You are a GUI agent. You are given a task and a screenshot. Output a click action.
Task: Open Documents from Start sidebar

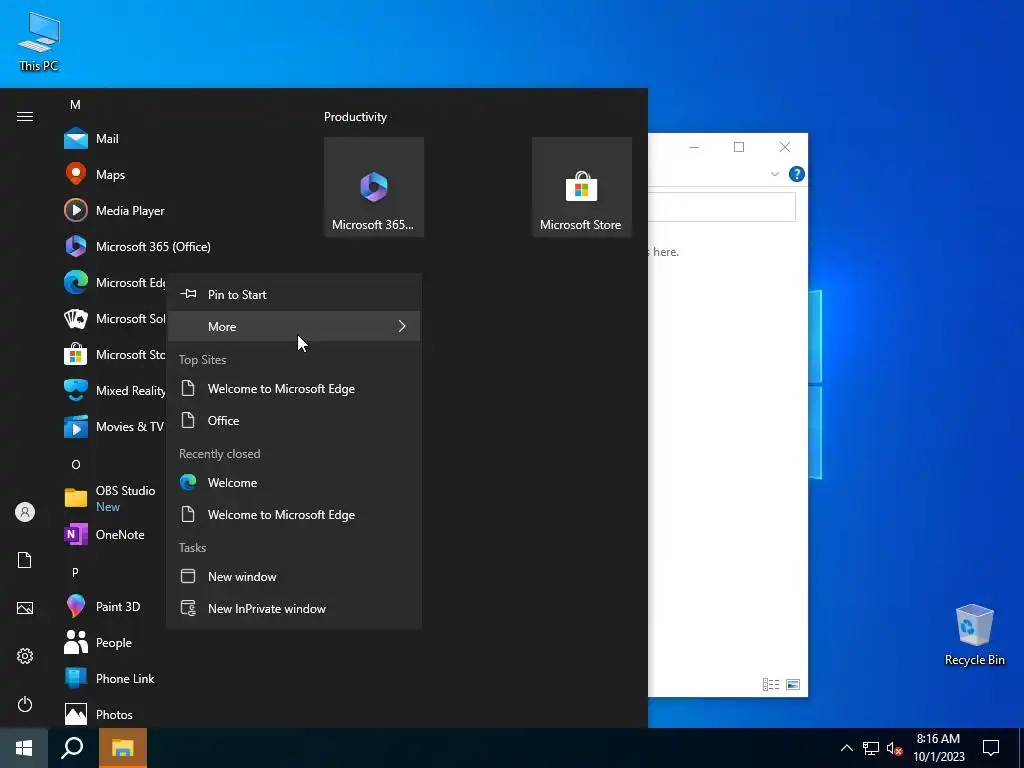25,560
